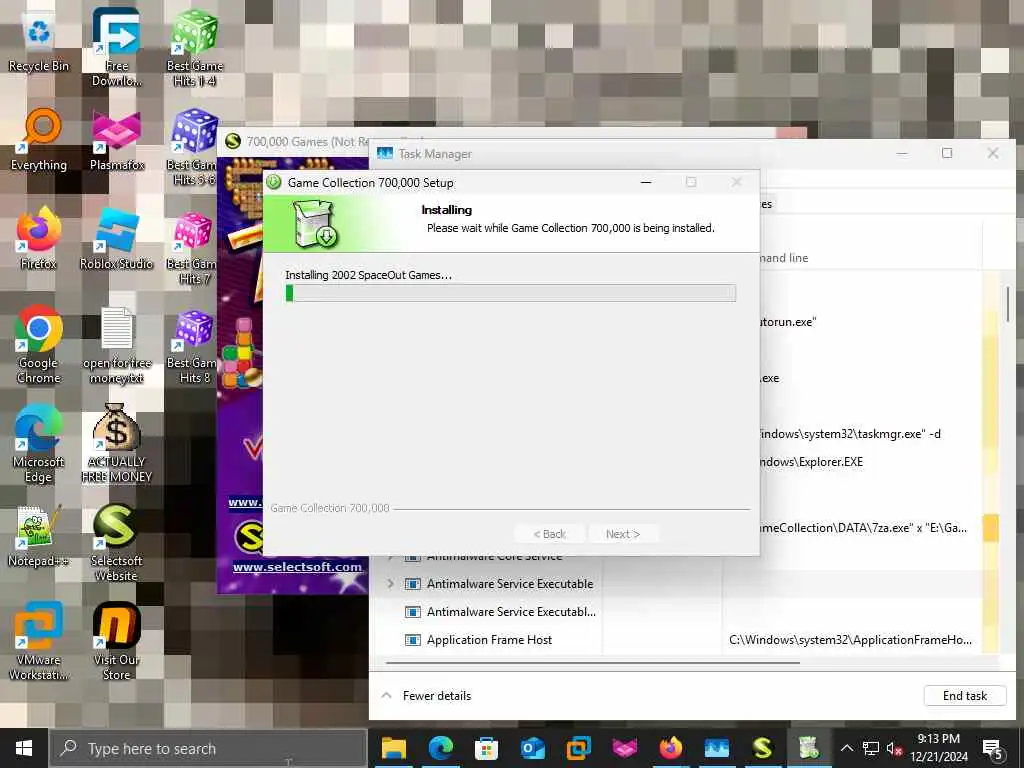Click the disabled Back button in Setup
This screenshot has height=768, width=1024.
click(549, 534)
